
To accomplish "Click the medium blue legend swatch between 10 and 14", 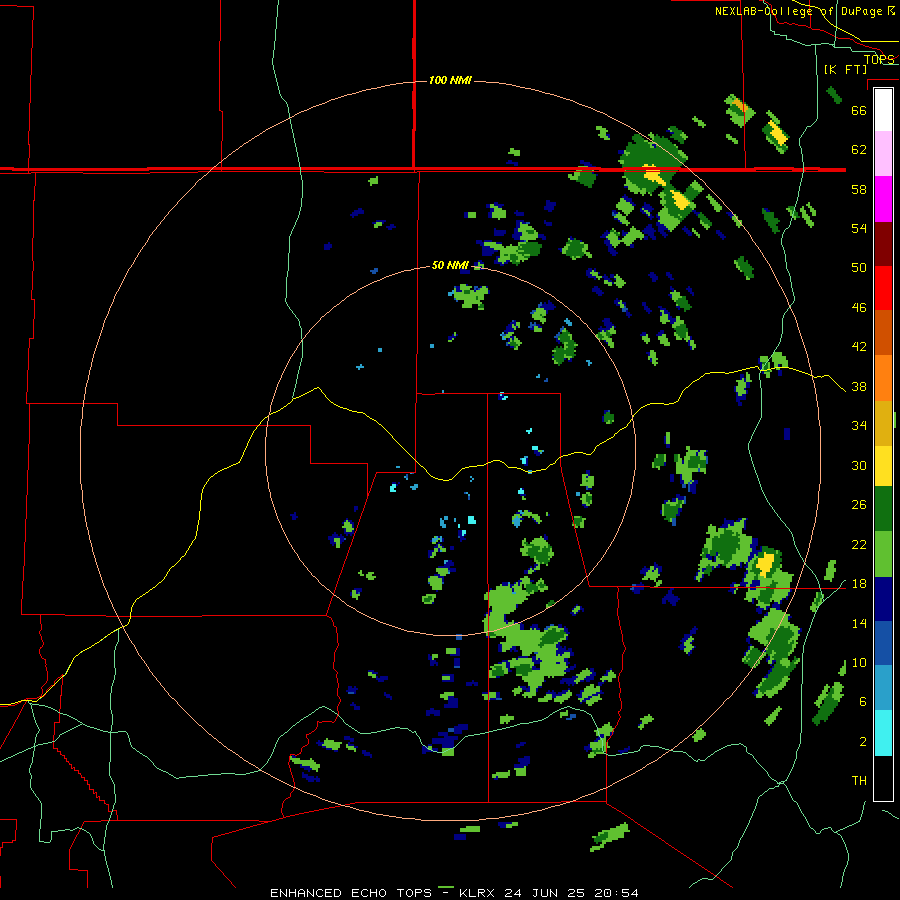I will tap(883, 643).
